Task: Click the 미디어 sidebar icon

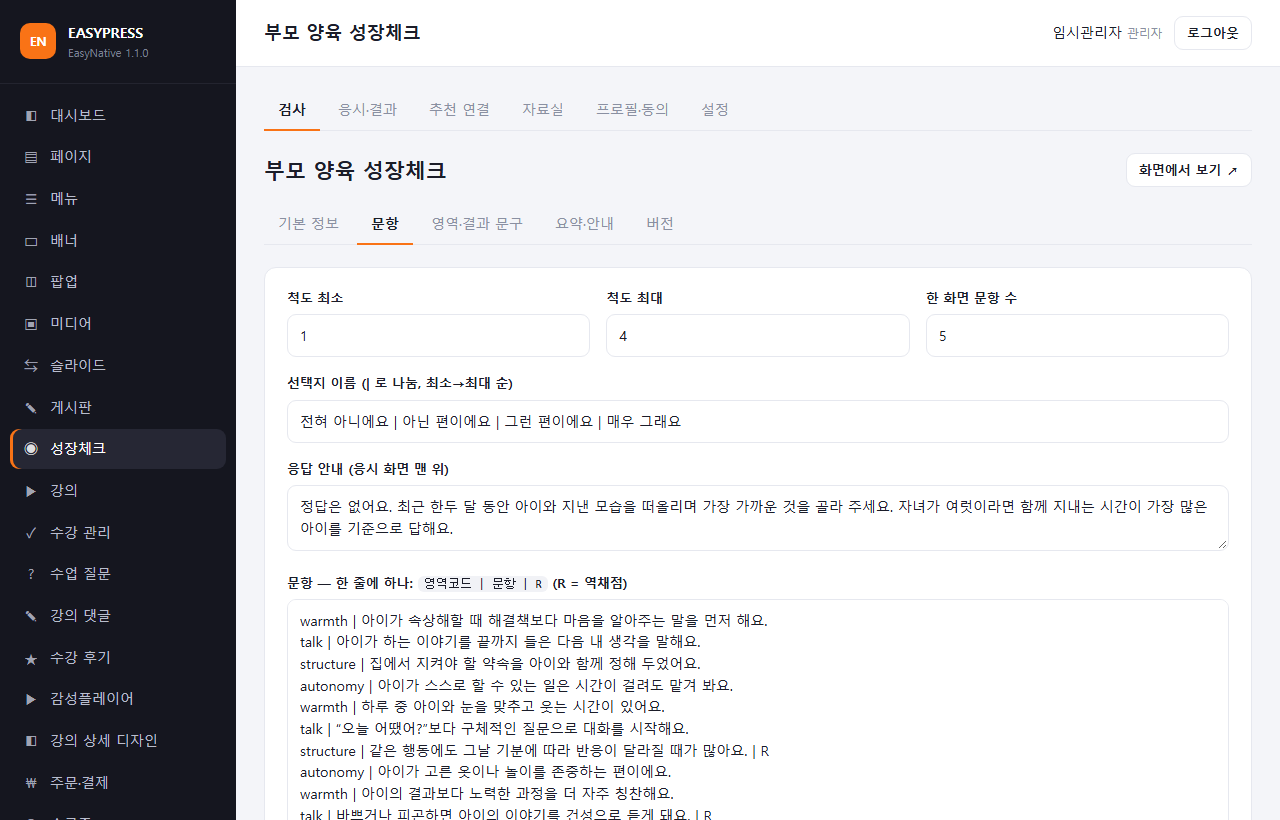Action: point(31,324)
